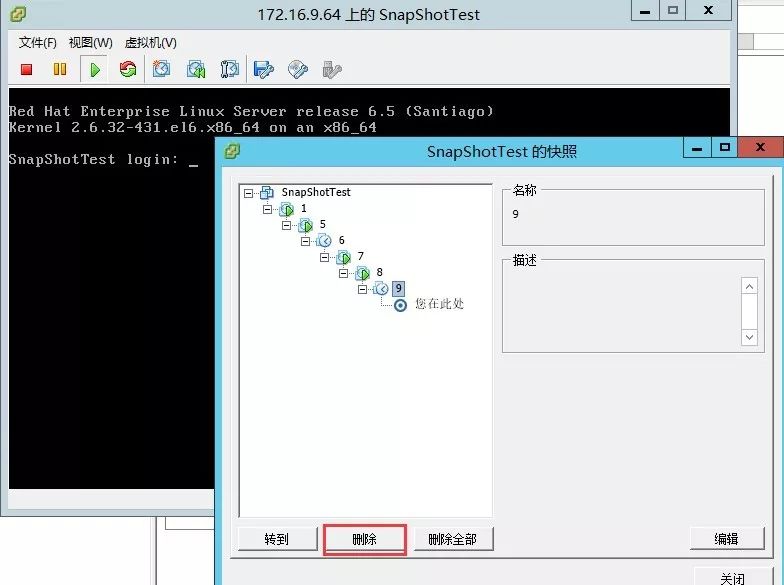The height and width of the screenshot is (585, 784).
Task: Close the snapshot dialog with the red X
Action: tap(760, 148)
